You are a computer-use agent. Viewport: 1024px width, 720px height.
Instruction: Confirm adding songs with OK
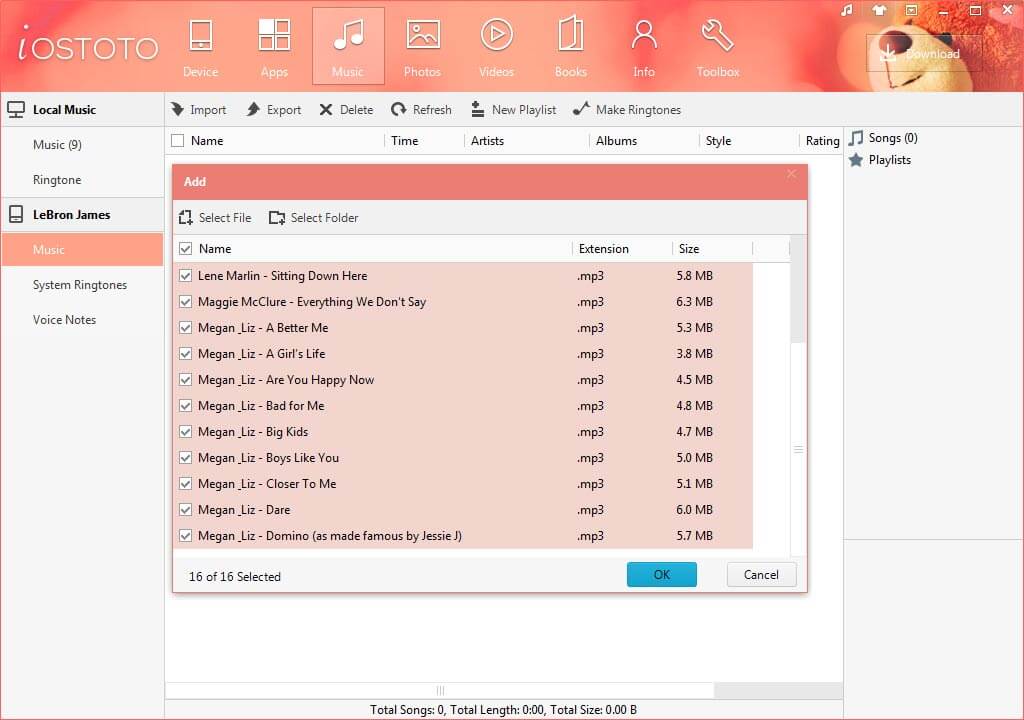[662, 574]
